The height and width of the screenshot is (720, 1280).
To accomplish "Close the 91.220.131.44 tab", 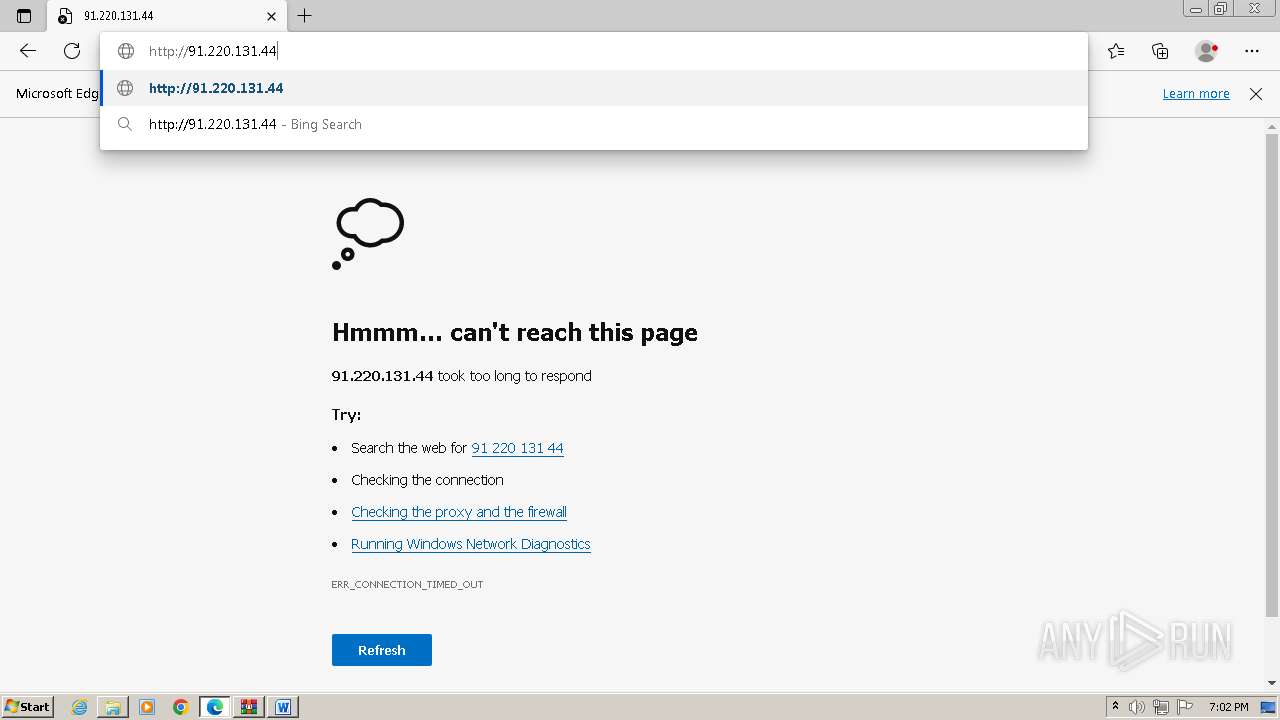I will coord(271,16).
